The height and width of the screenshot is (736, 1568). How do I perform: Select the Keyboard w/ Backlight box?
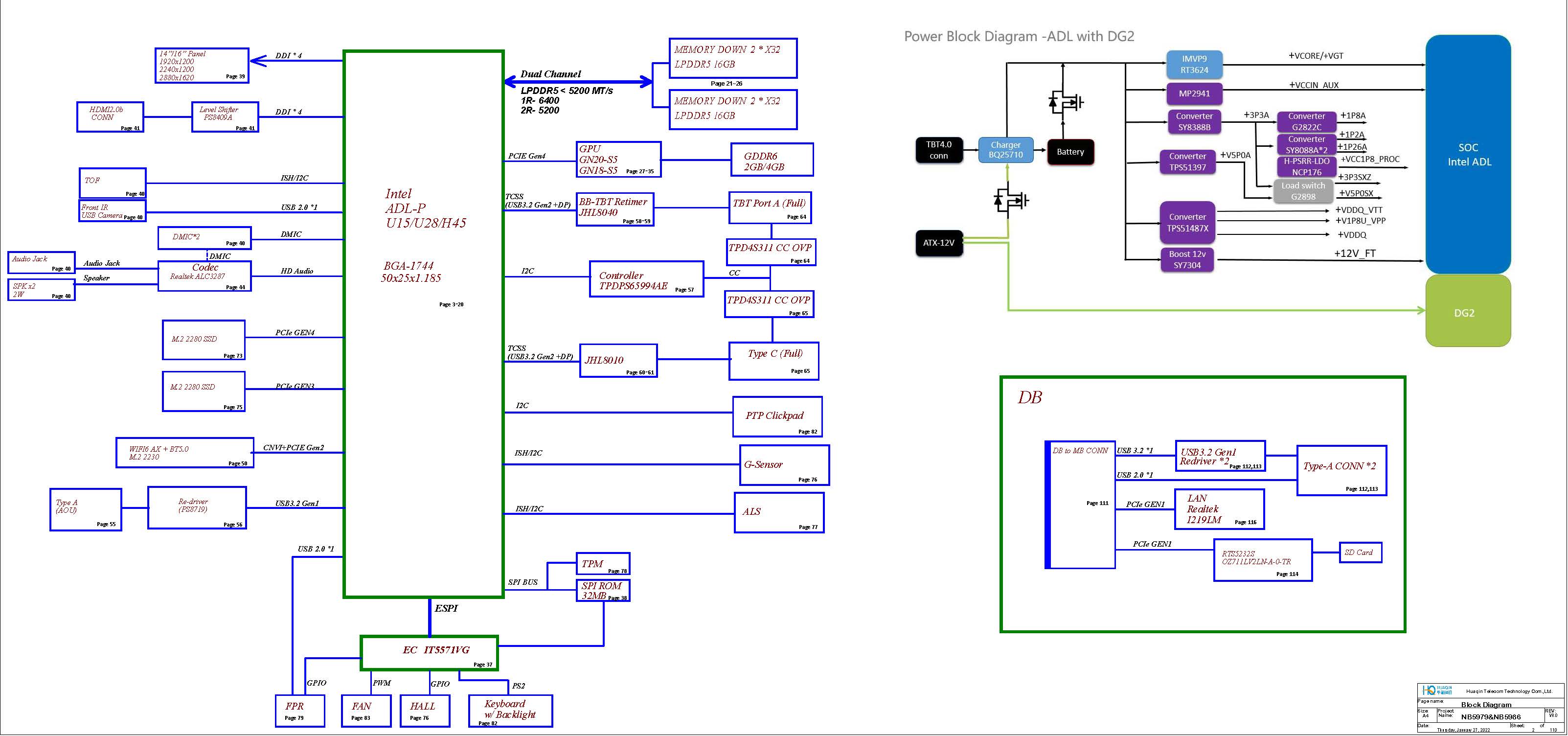[x=510, y=711]
